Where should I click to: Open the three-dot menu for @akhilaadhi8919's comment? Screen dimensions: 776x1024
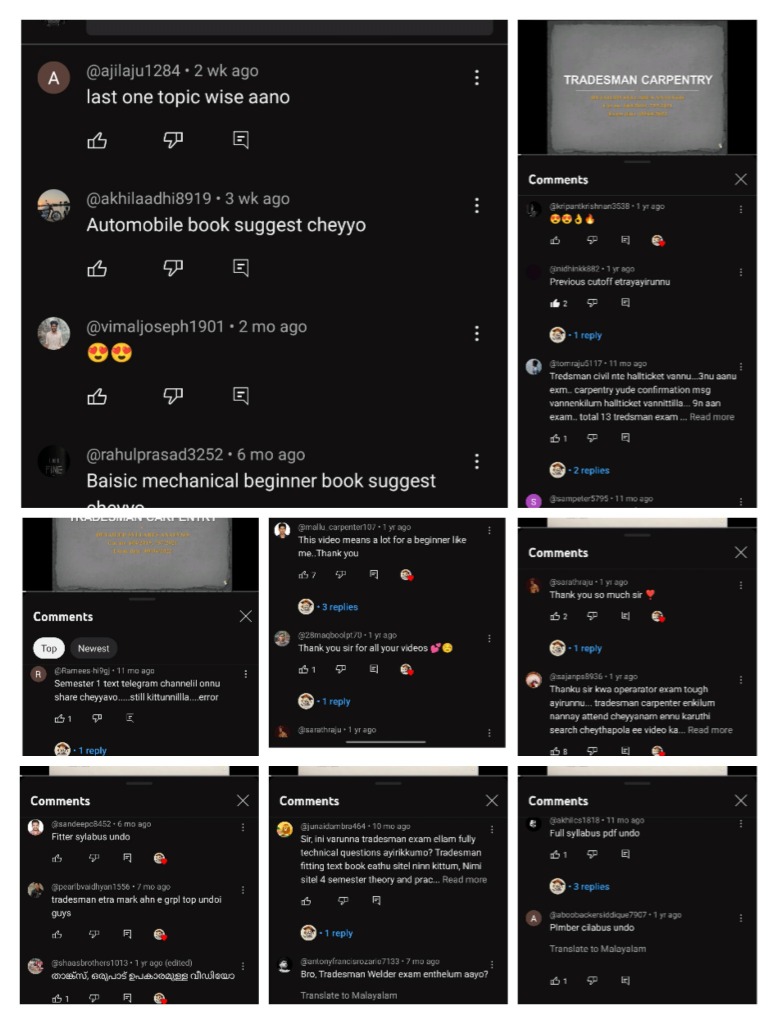(477, 206)
